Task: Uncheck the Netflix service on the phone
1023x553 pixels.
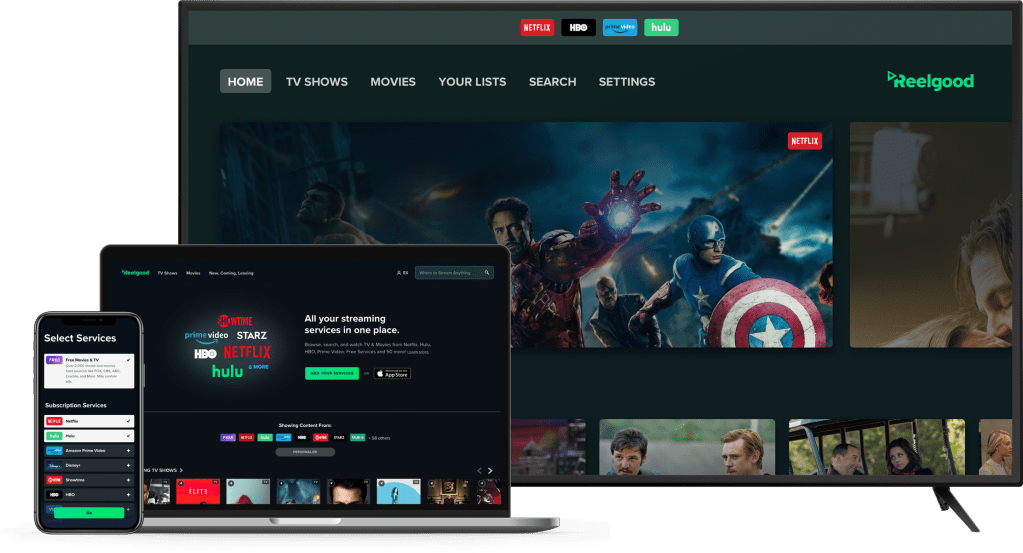Action: [89, 421]
